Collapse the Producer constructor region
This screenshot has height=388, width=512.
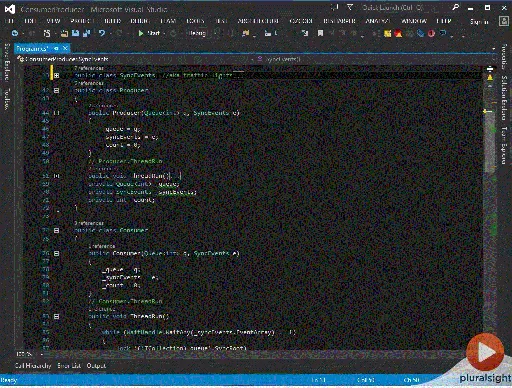coord(56,113)
